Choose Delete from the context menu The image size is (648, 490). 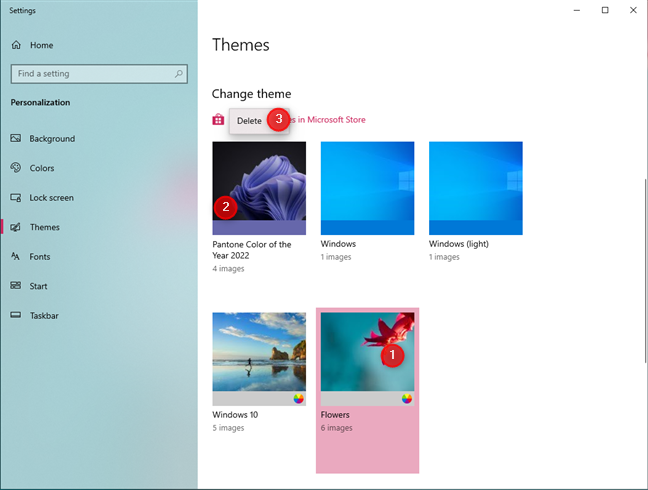point(249,121)
